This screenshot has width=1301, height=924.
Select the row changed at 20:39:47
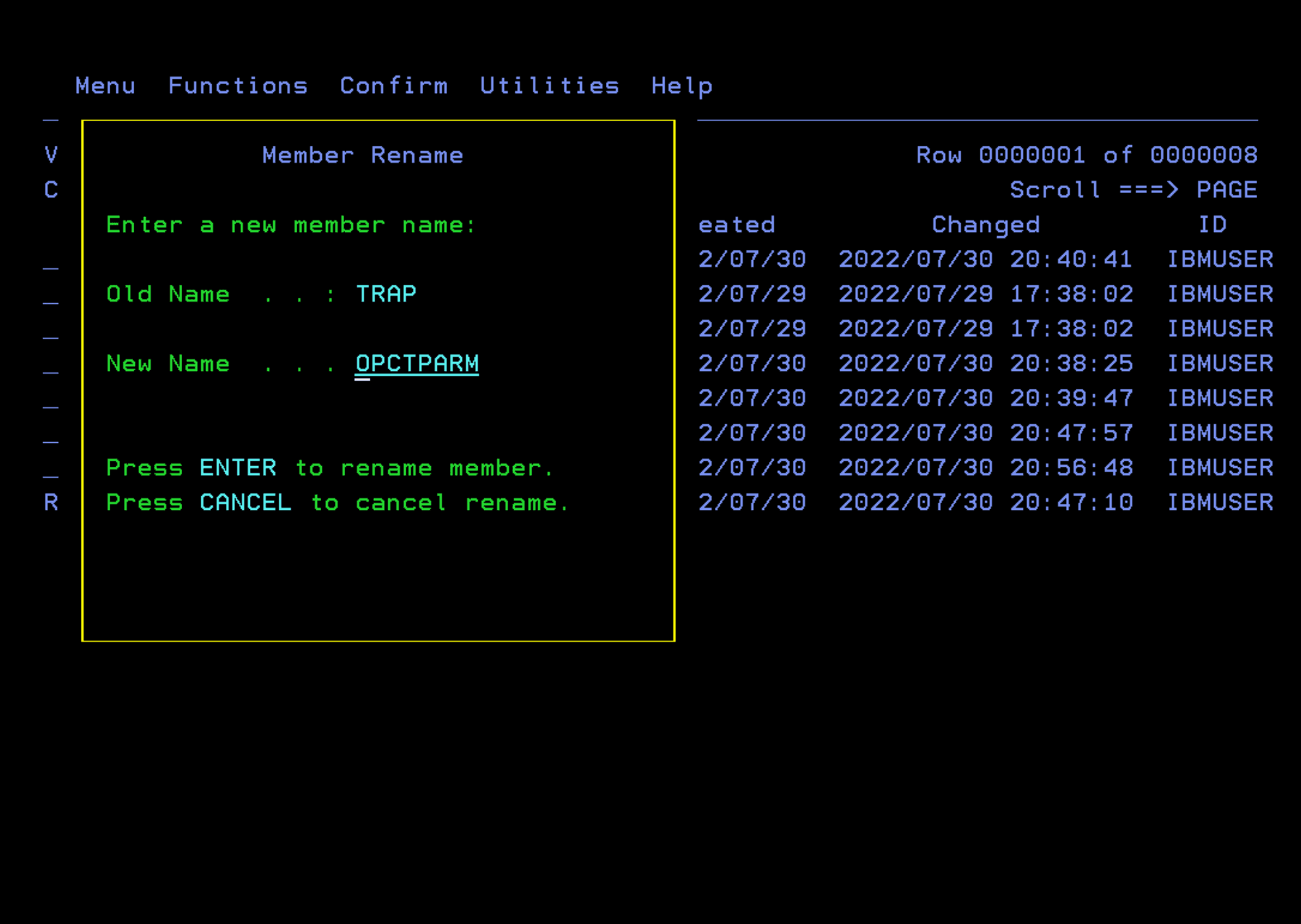coord(985,398)
